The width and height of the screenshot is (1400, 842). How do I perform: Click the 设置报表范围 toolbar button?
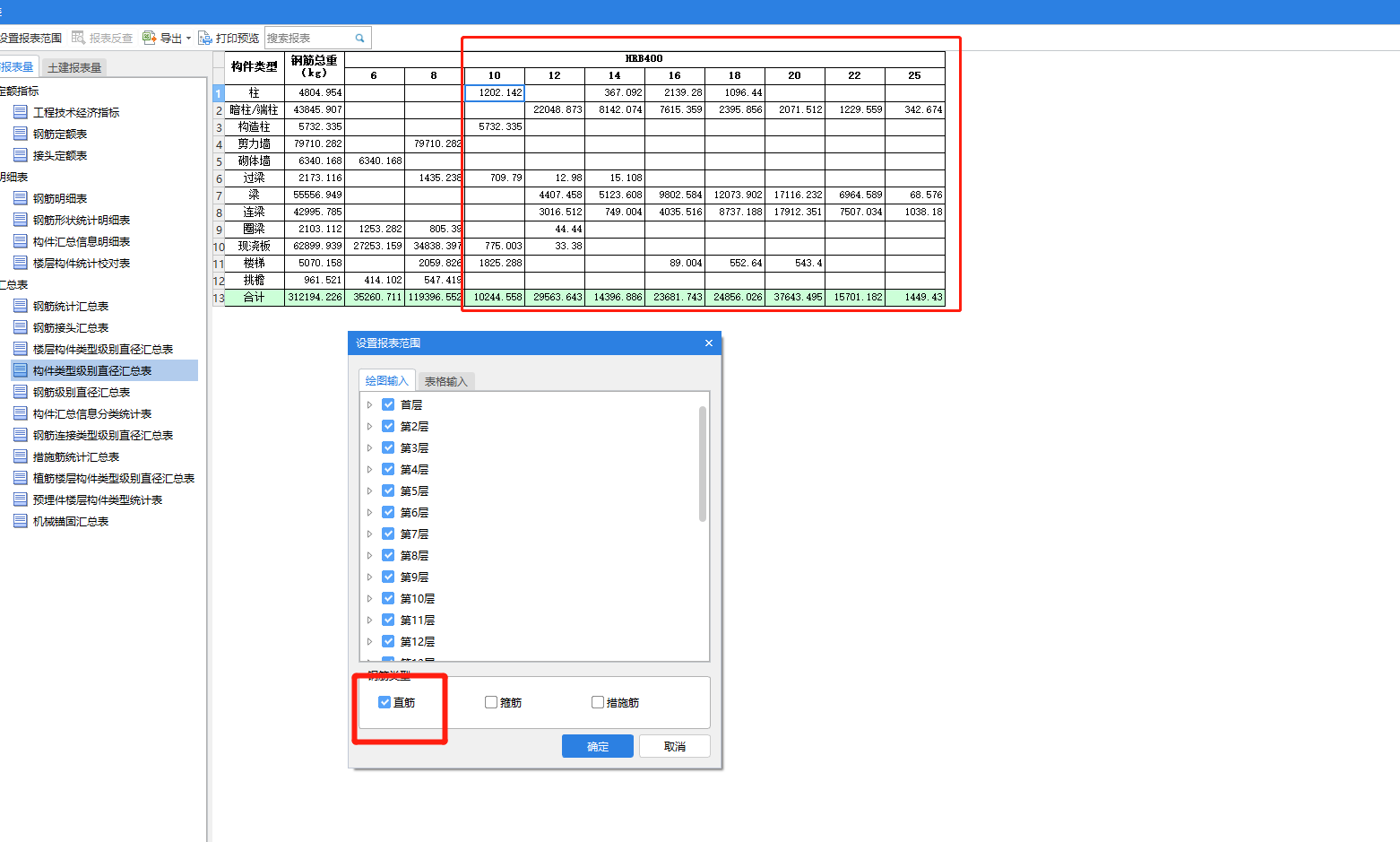pyautogui.click(x=30, y=38)
